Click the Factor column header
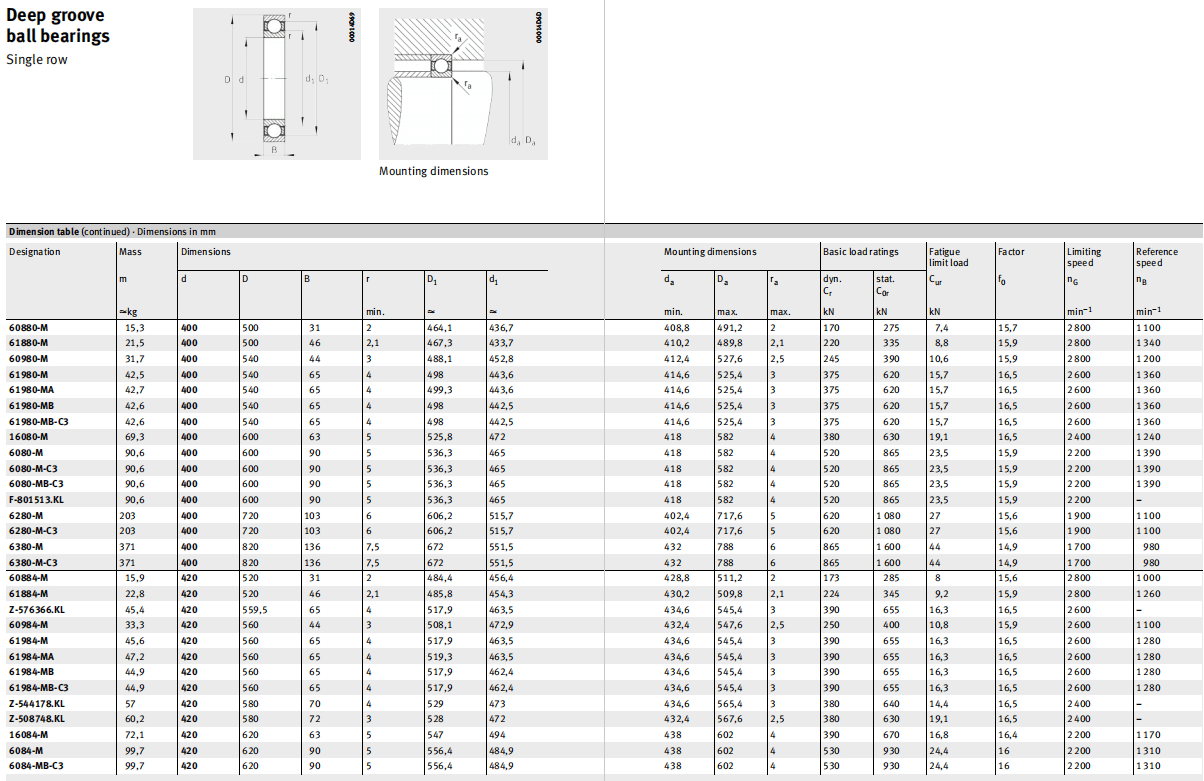 coord(1011,252)
